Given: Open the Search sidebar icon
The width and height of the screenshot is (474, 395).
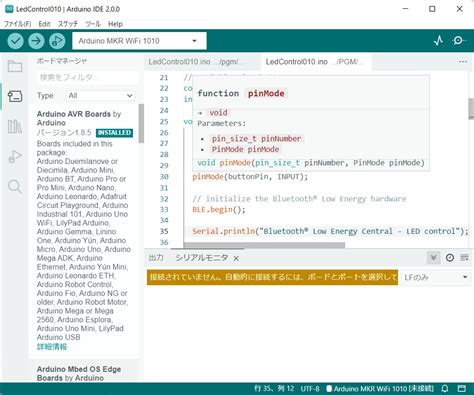Looking at the screenshot, I should point(15,187).
